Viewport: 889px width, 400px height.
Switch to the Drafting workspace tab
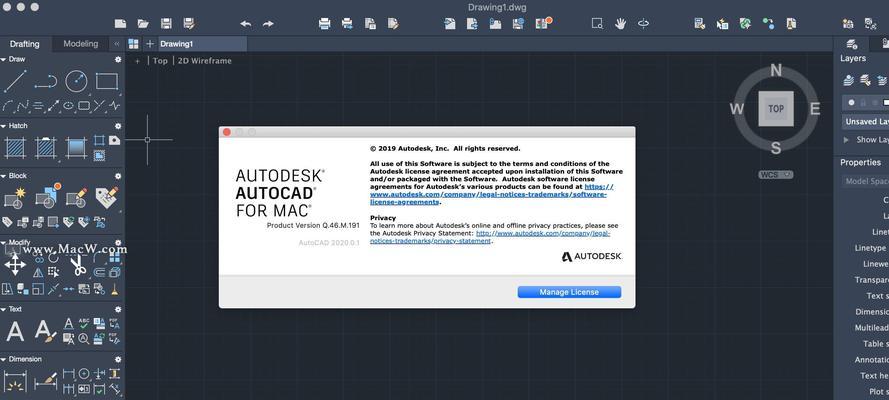pos(25,44)
